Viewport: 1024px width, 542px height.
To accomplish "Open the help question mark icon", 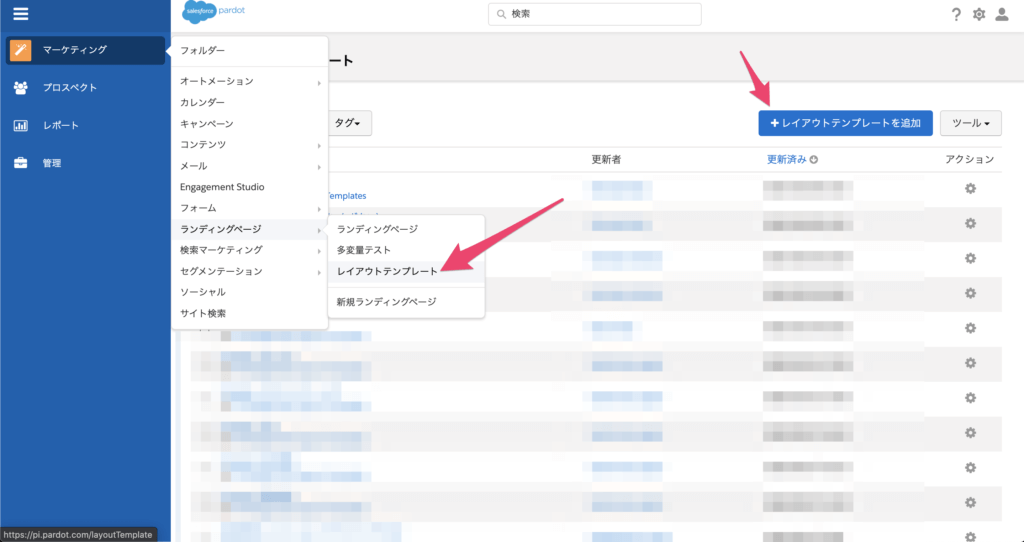I will click(956, 14).
